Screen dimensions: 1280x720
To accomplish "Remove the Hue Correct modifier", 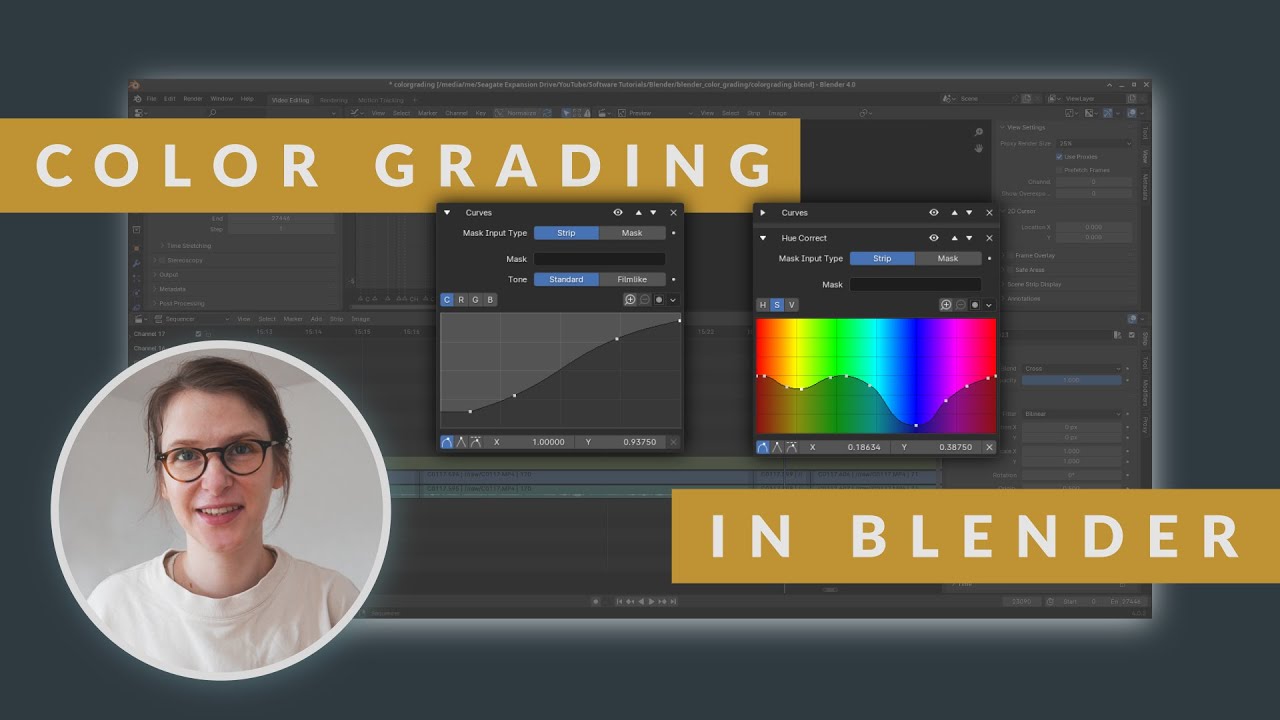I will (x=989, y=238).
